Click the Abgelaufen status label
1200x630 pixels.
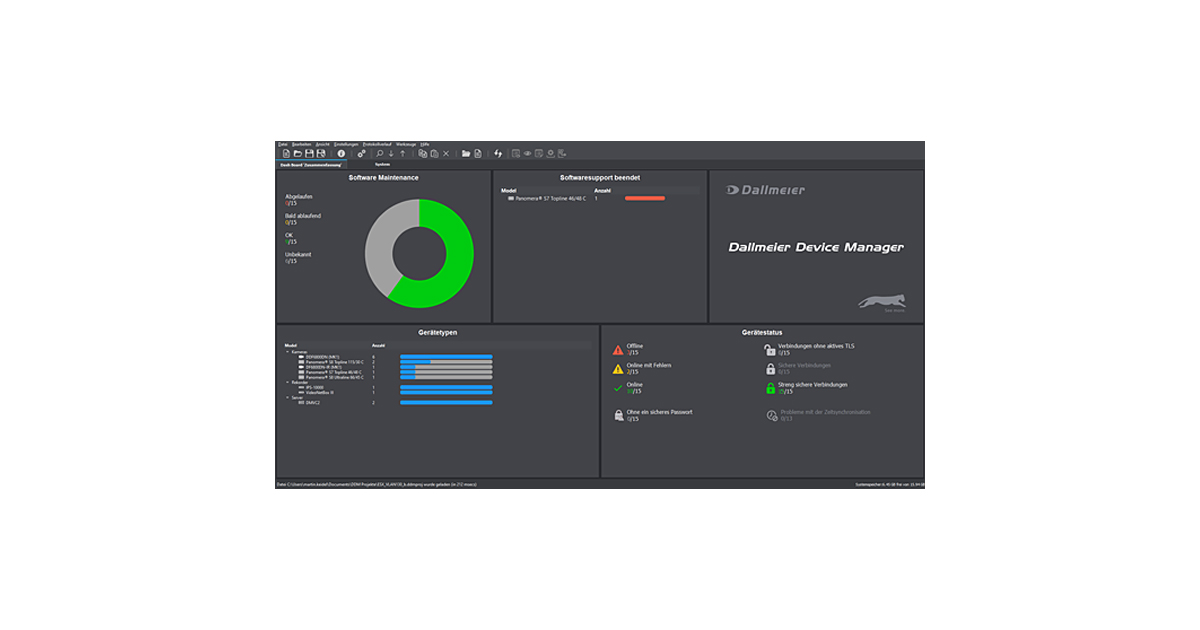299,197
